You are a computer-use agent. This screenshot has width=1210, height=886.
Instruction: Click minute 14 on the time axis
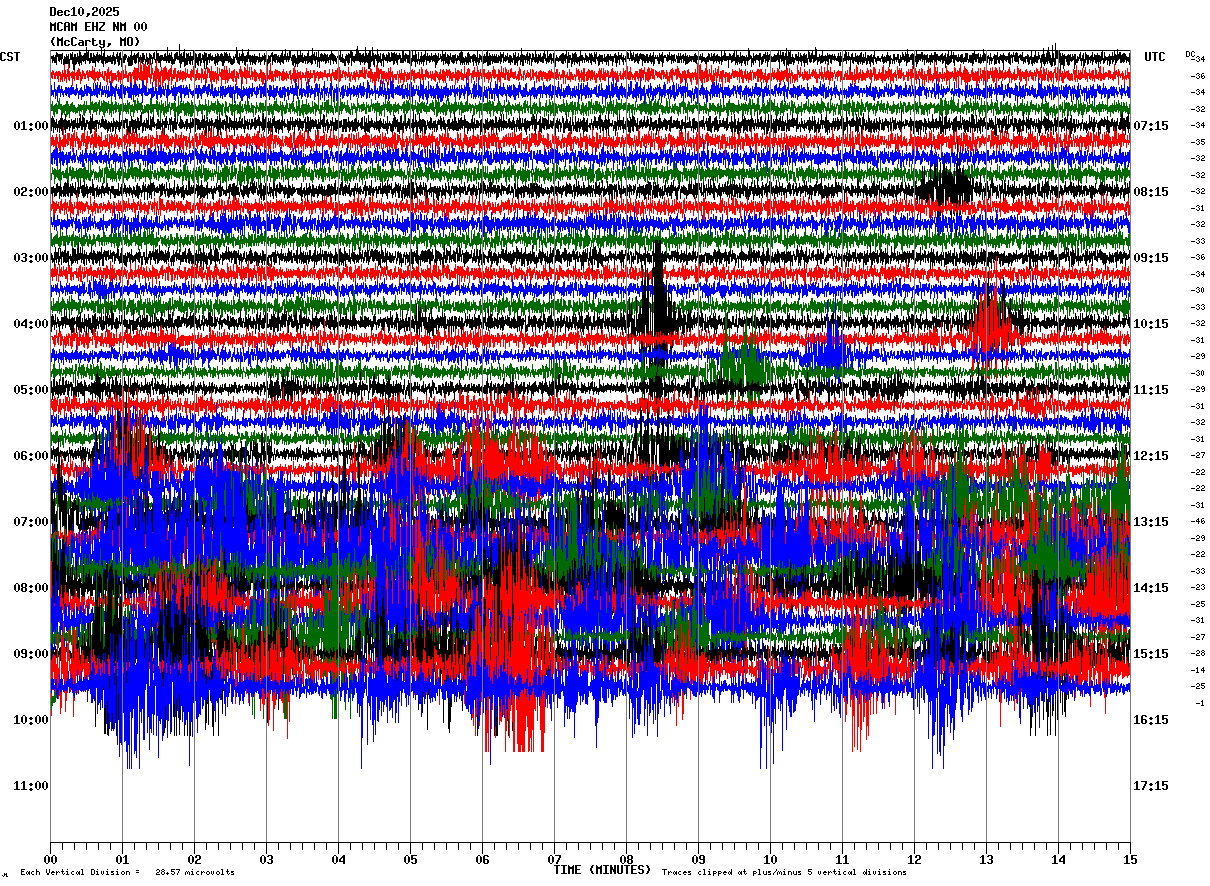(1058, 859)
